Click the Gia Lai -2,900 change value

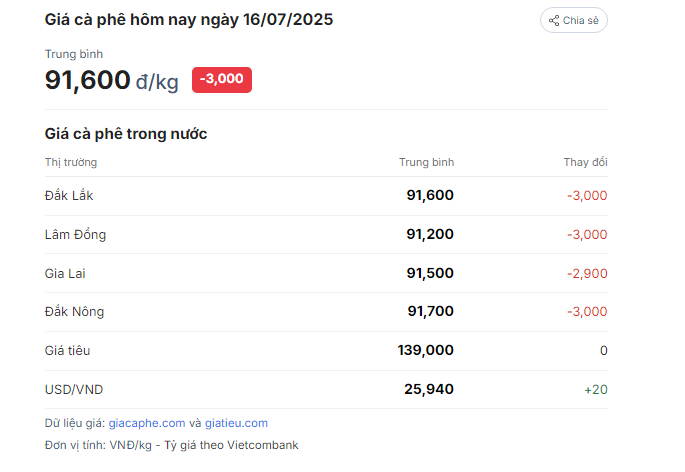(587, 274)
